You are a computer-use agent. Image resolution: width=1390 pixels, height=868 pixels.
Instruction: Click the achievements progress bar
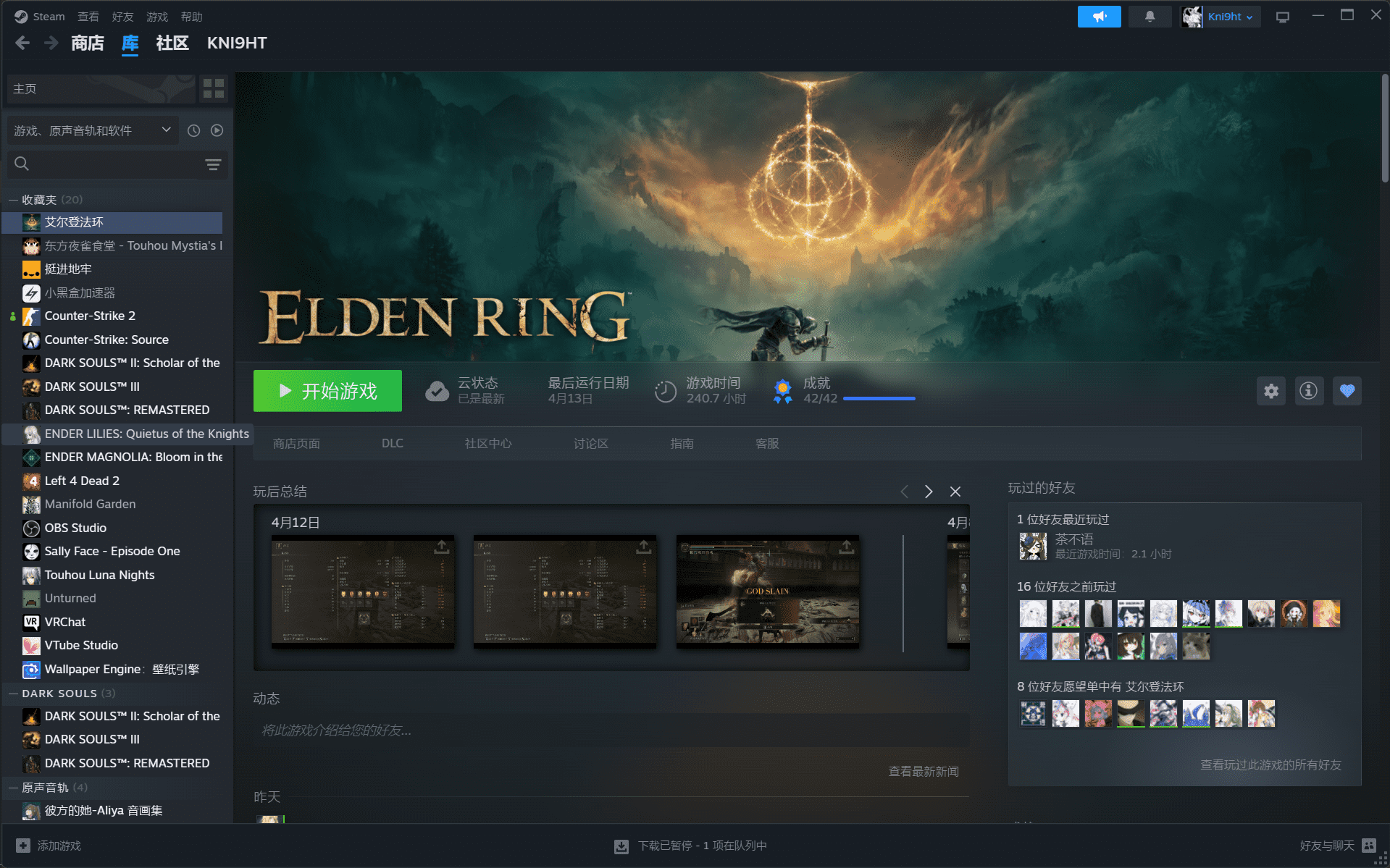tap(879, 398)
